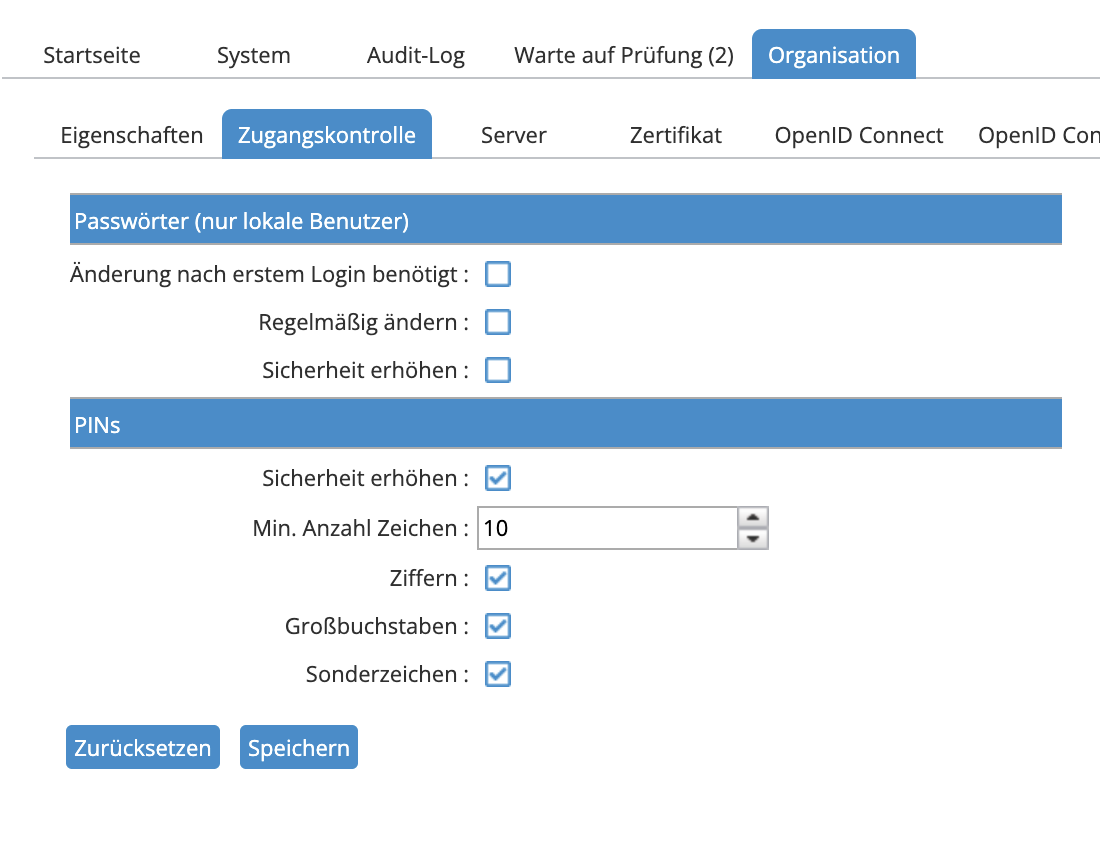Click inside the 'Min. Anzahl Zeichen' input field

600,528
